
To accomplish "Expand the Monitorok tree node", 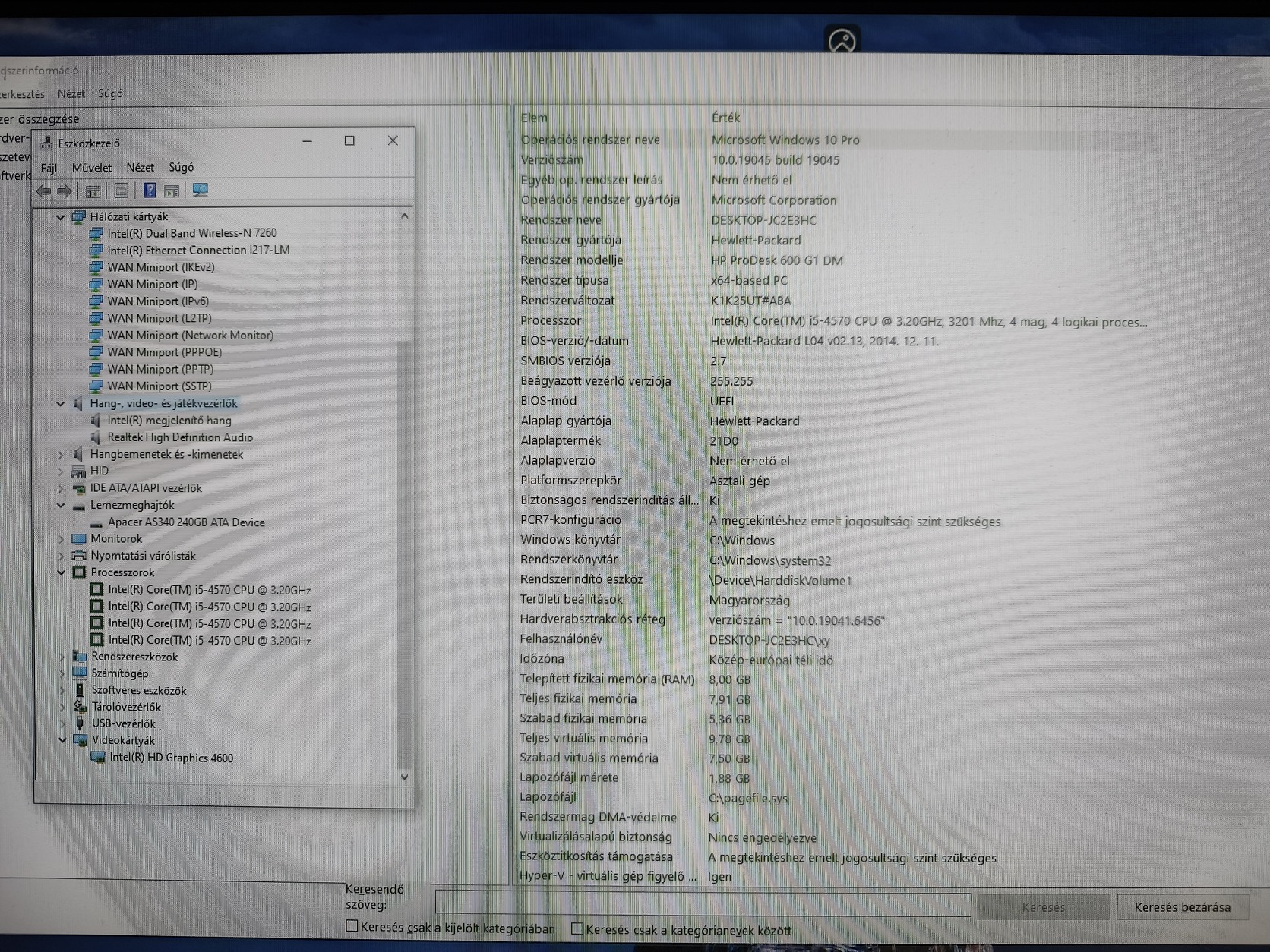I will (61, 539).
